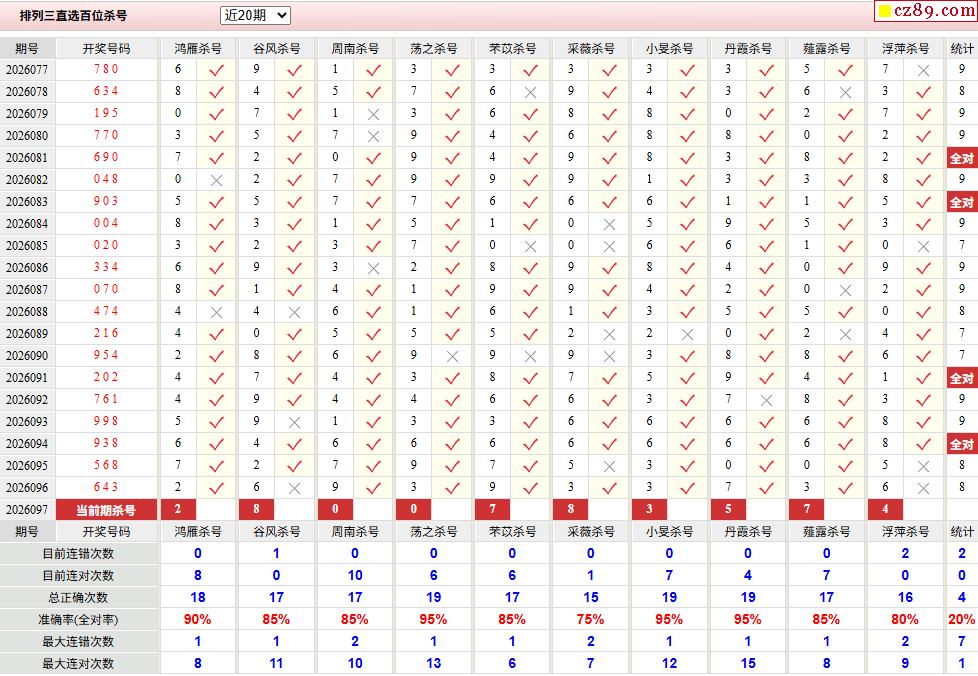Viewport: 978px width, 676px height.
Task: Open the 近20期 period dropdown
Action: (255, 15)
